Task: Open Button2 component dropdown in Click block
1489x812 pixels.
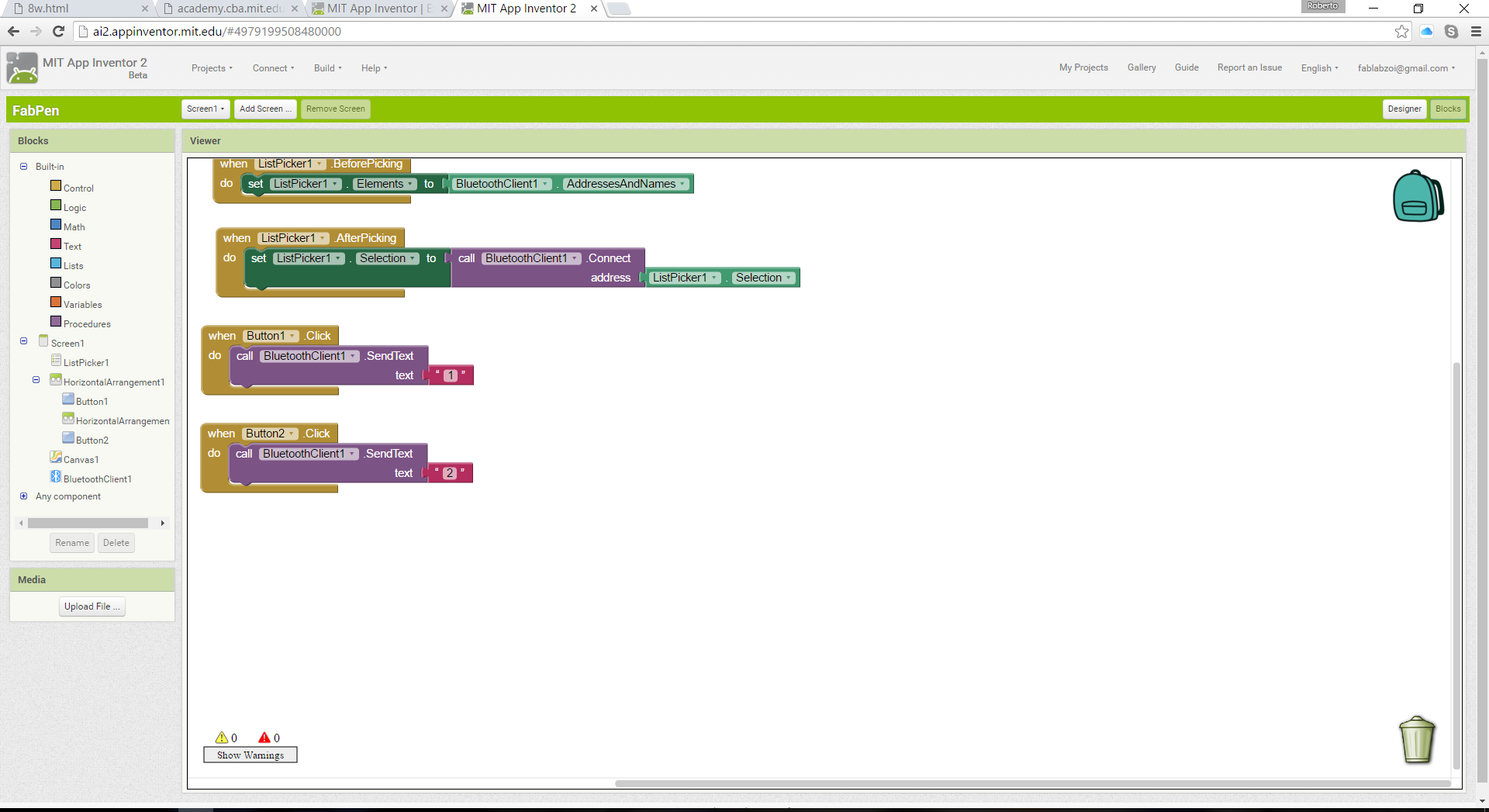Action: pos(270,434)
